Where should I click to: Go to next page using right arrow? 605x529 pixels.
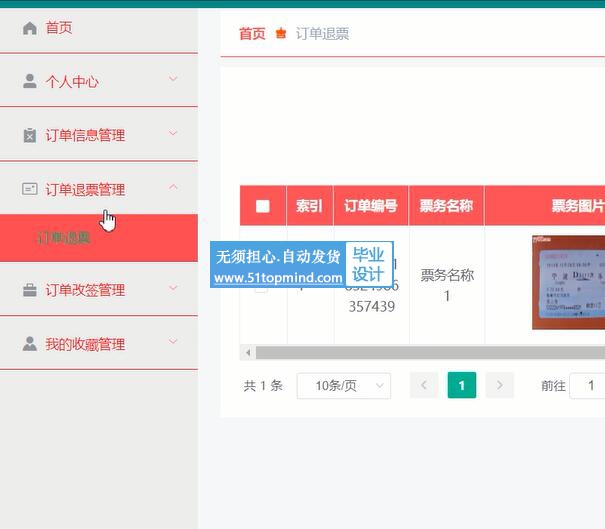click(x=499, y=386)
